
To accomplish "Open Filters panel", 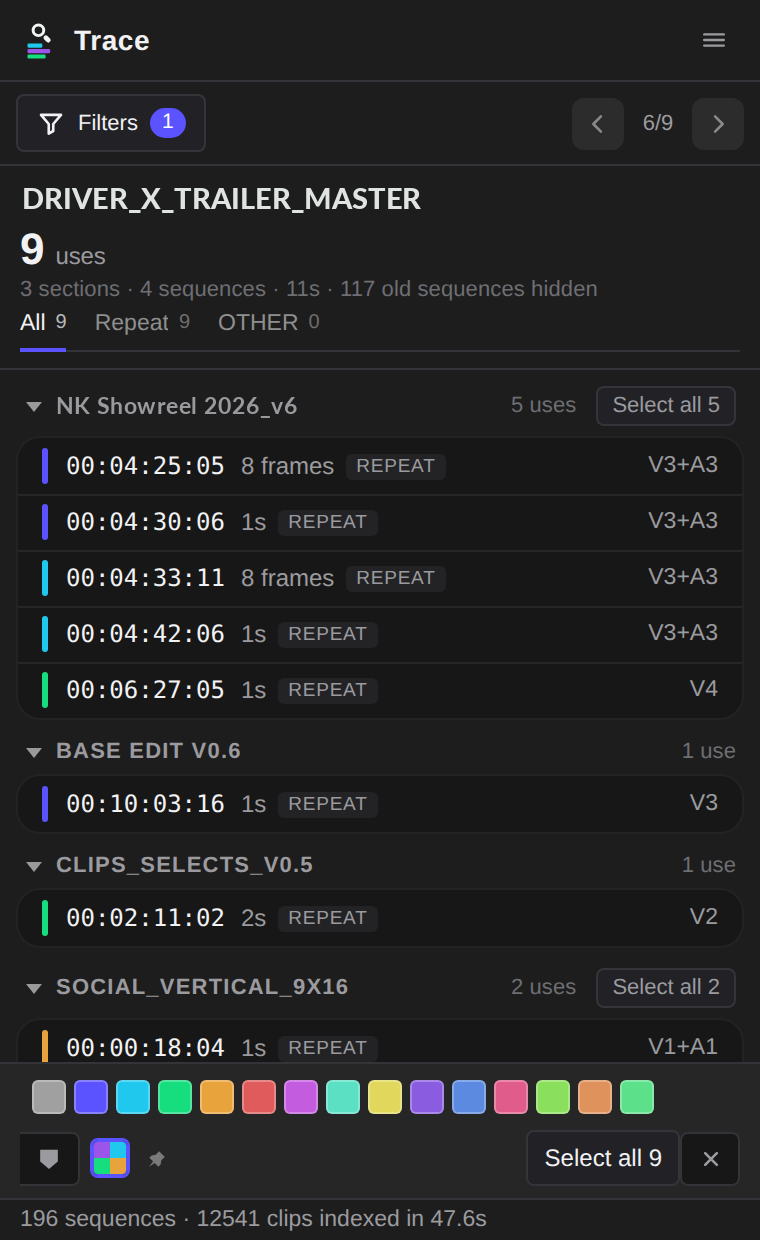I will 111,123.
